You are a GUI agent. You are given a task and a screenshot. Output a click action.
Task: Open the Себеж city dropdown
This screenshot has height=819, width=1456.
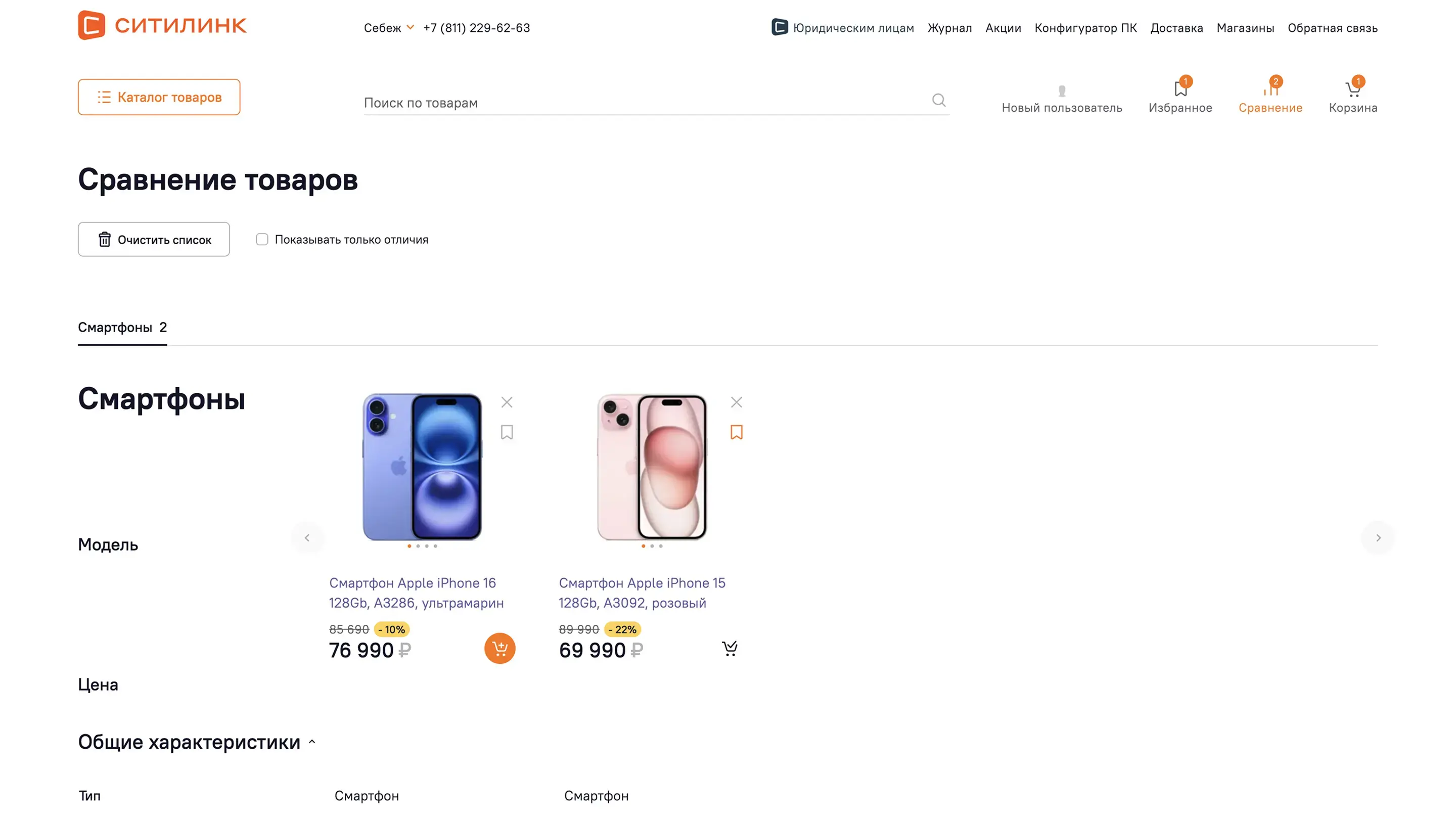pos(389,28)
